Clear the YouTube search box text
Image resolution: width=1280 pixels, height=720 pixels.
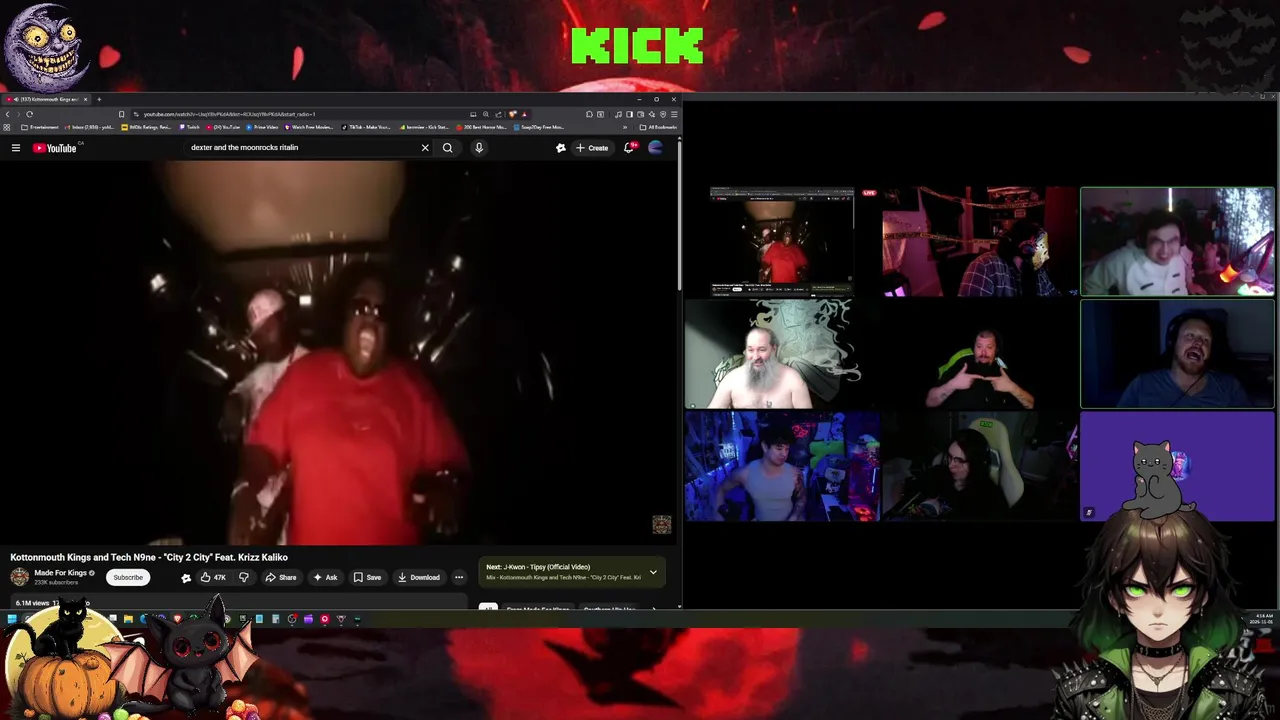pyautogui.click(x=425, y=148)
